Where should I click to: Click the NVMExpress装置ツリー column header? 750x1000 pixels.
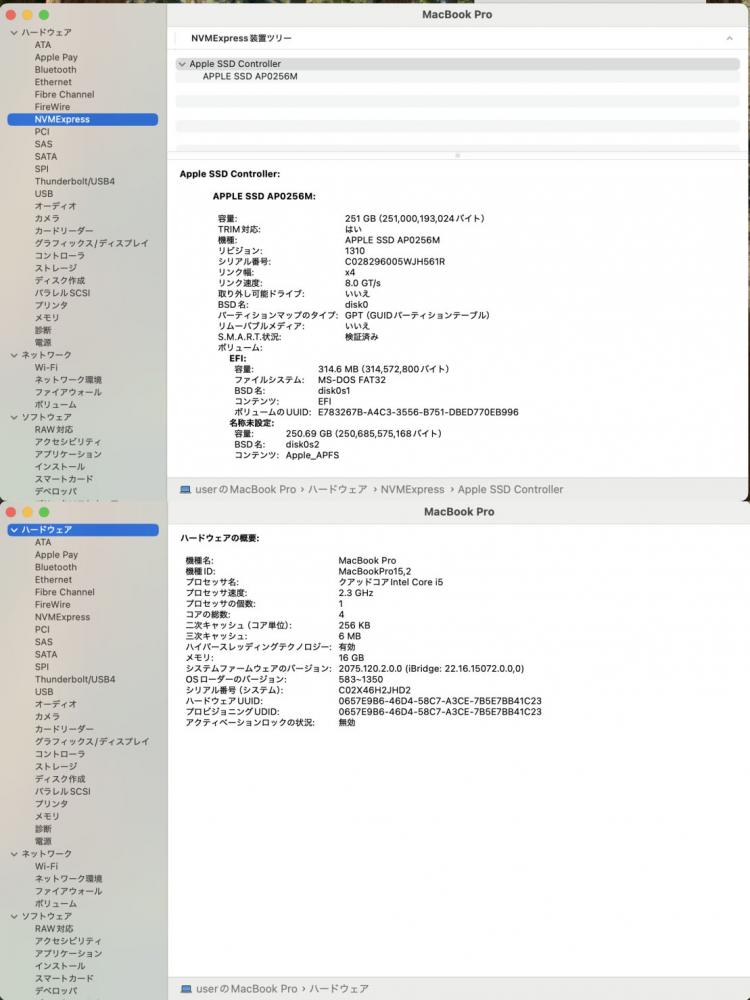[241, 38]
